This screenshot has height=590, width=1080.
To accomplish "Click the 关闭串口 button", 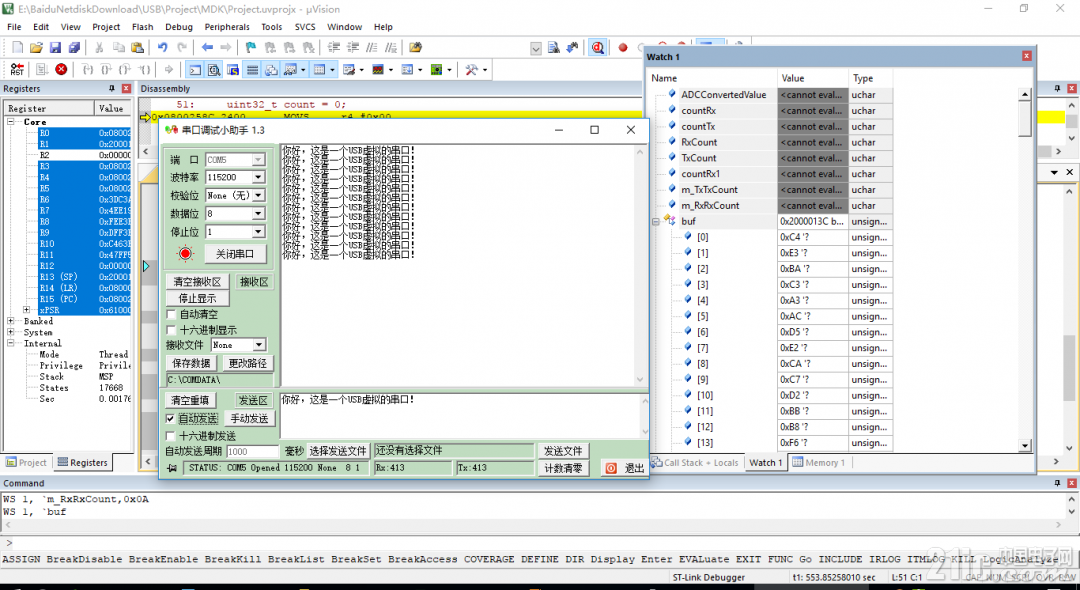I will (x=236, y=254).
